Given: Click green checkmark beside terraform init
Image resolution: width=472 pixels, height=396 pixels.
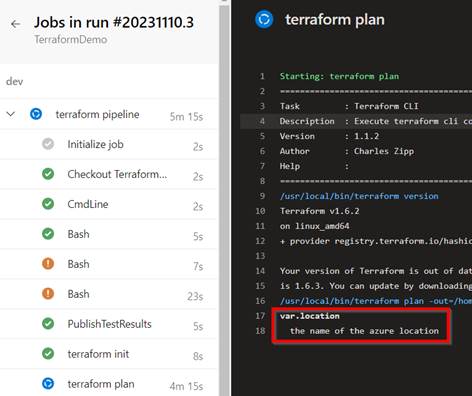Looking at the screenshot, I should click(x=48, y=354).
